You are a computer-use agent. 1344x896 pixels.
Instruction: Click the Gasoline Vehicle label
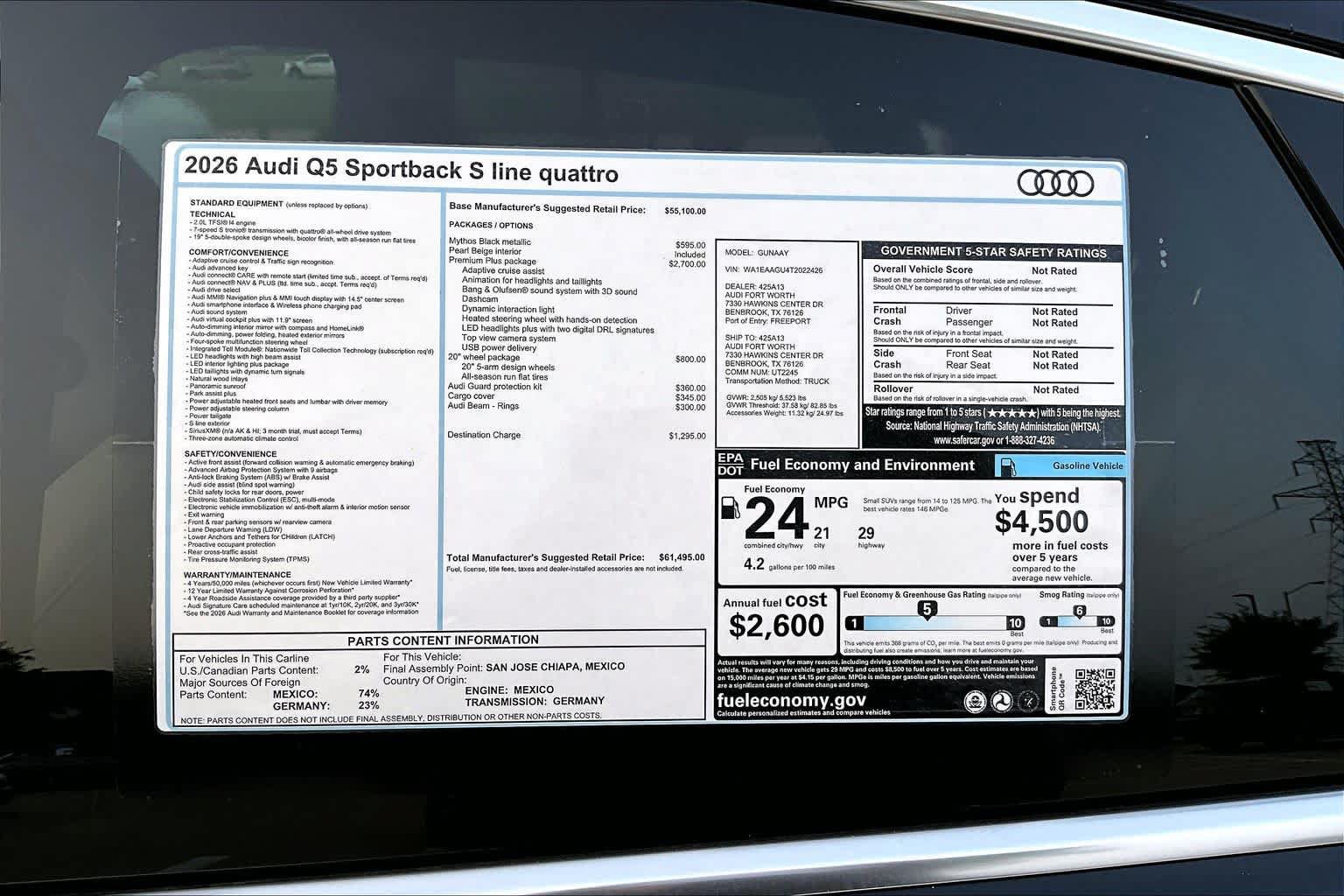(x=1088, y=466)
